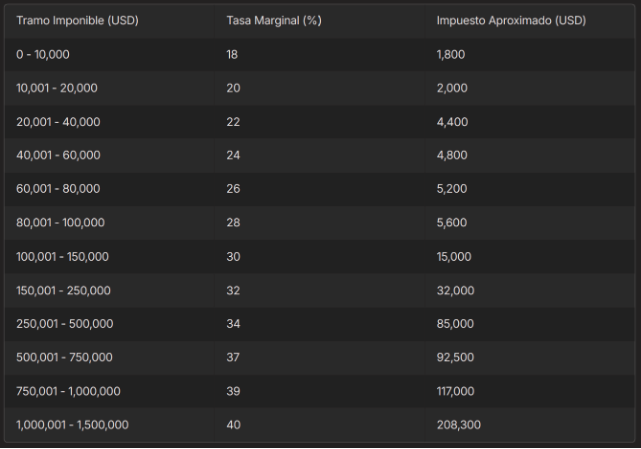This screenshot has width=641, height=449.
Task: Select the 40,001 - 60,000 bracket cell
Action: 58,156
